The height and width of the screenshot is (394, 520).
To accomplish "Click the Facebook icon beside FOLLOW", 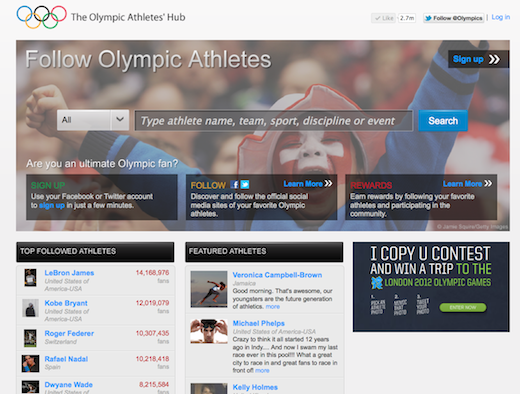I will click(235, 185).
